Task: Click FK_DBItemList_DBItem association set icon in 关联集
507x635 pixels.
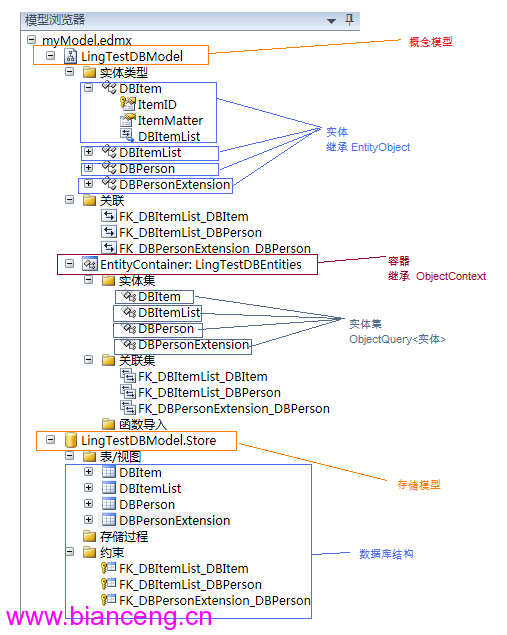Action: [x=128, y=376]
